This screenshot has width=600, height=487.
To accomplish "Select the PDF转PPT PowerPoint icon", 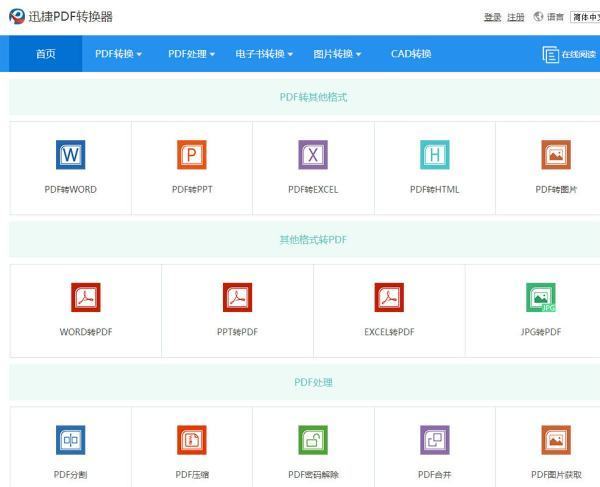I will click(x=192, y=155).
